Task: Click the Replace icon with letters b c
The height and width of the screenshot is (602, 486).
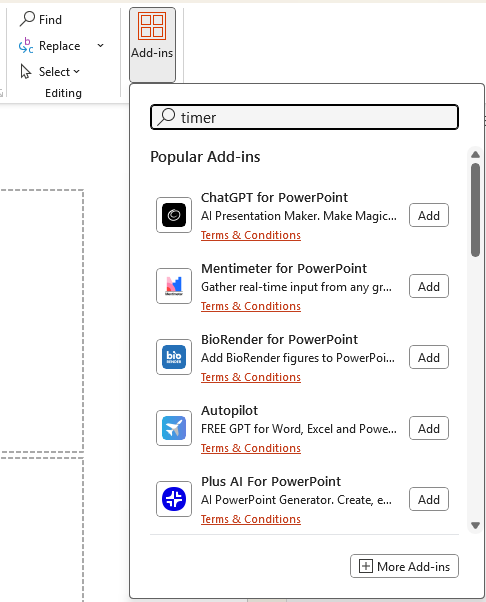Action: click(26, 45)
